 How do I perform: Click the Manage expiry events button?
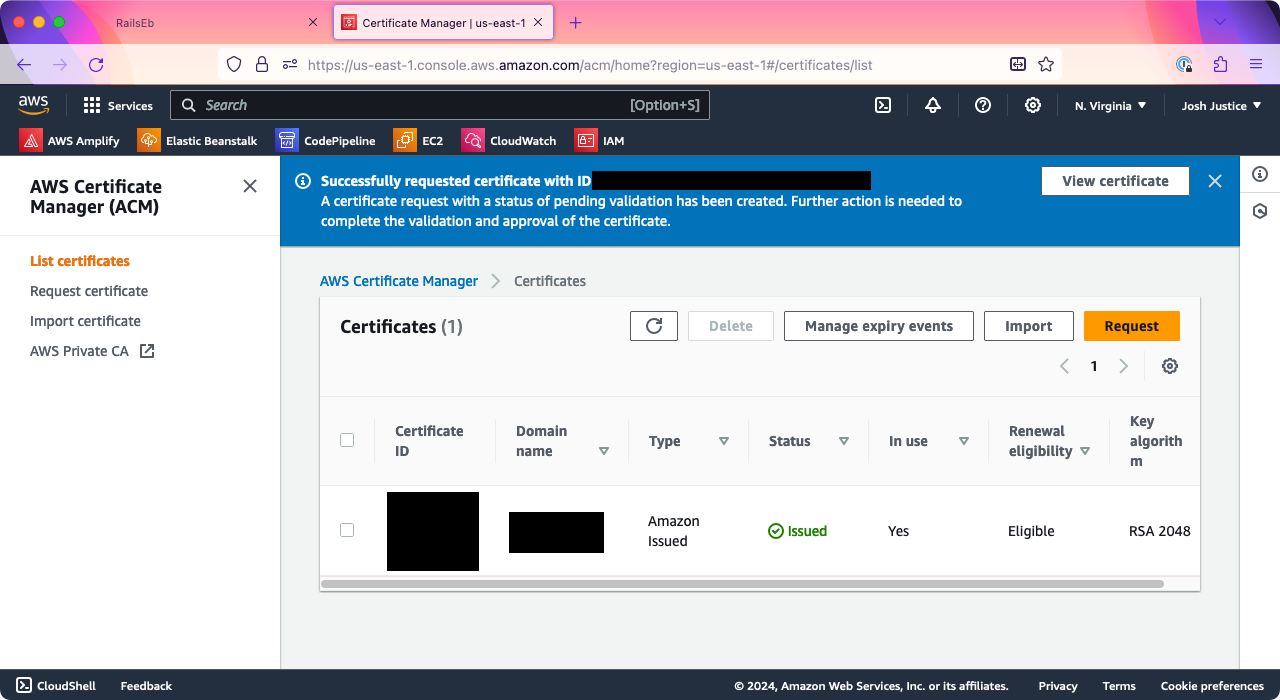point(879,326)
